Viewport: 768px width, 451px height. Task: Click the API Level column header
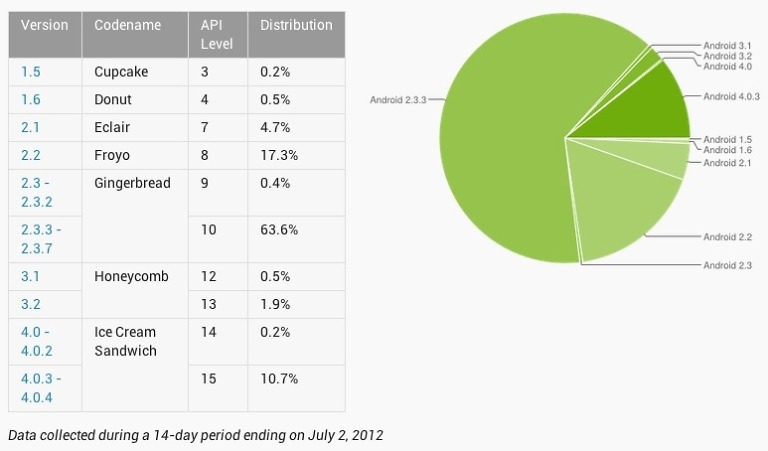pos(218,34)
